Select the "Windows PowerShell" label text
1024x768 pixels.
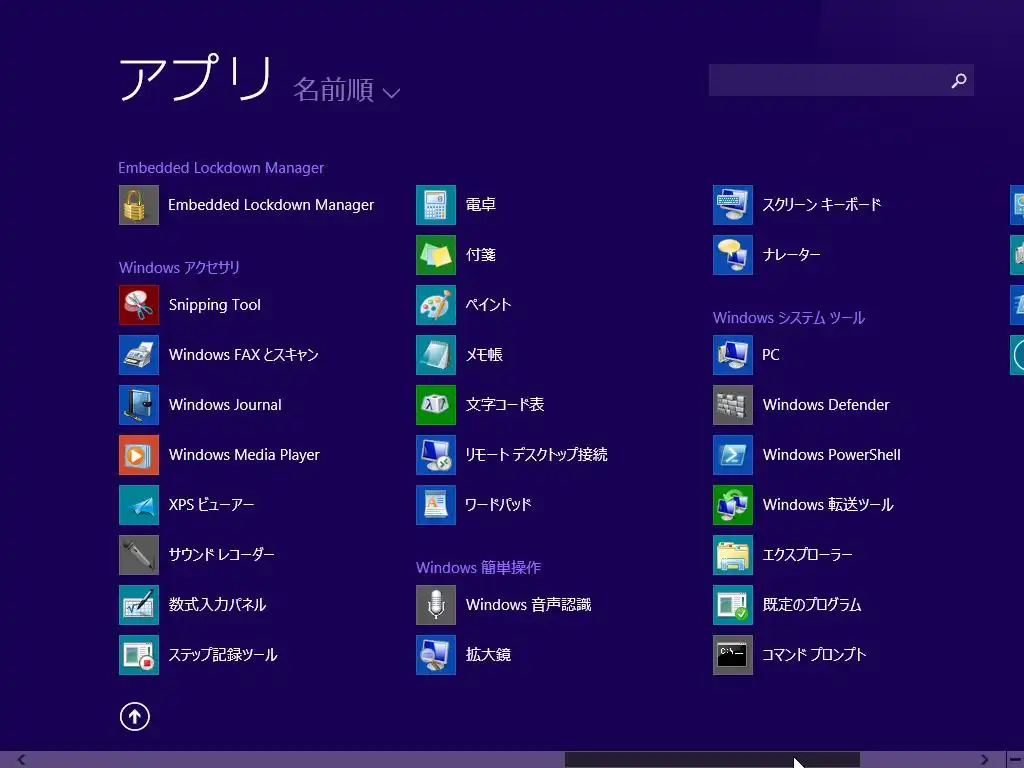click(831, 455)
